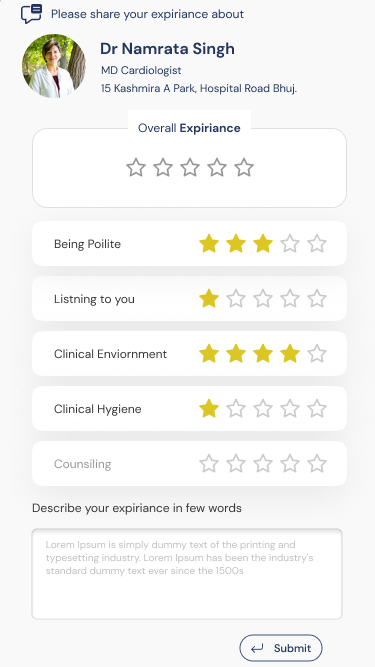Click the Dr Namrata Singh name heading
375x667 pixels.
tap(167, 48)
